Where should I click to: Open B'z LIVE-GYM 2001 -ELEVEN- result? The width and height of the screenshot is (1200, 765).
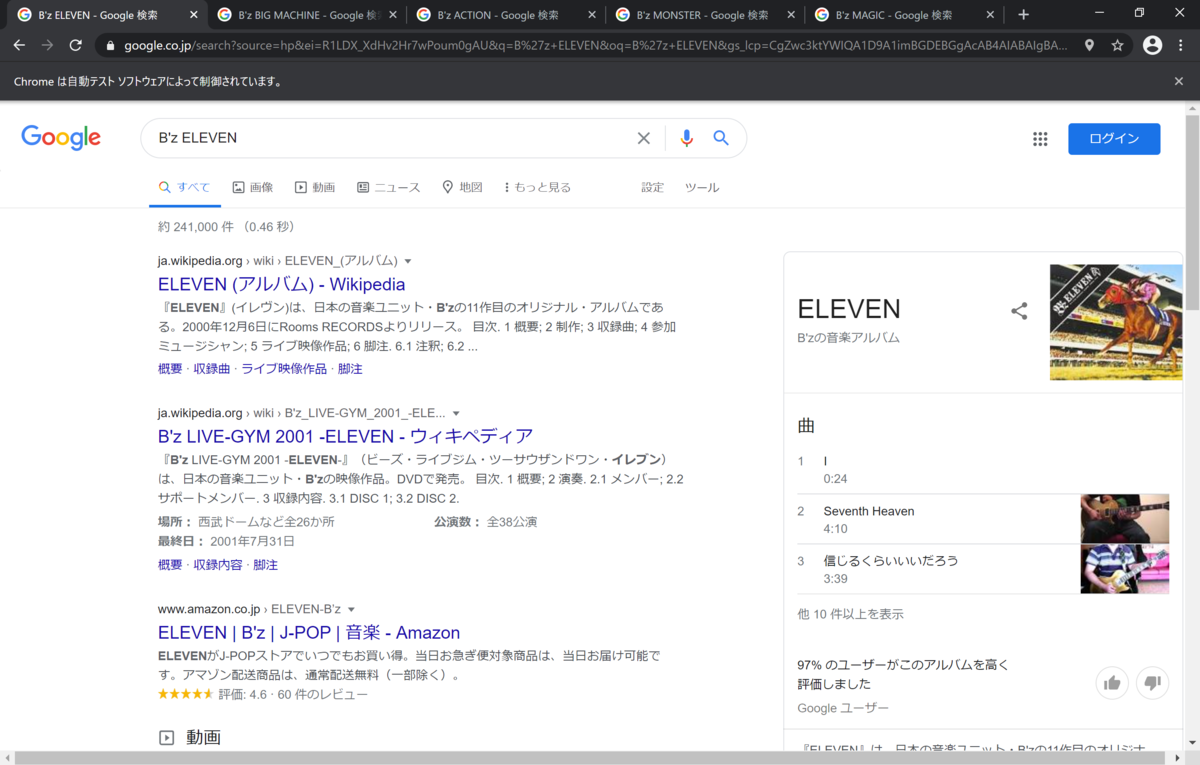point(345,436)
